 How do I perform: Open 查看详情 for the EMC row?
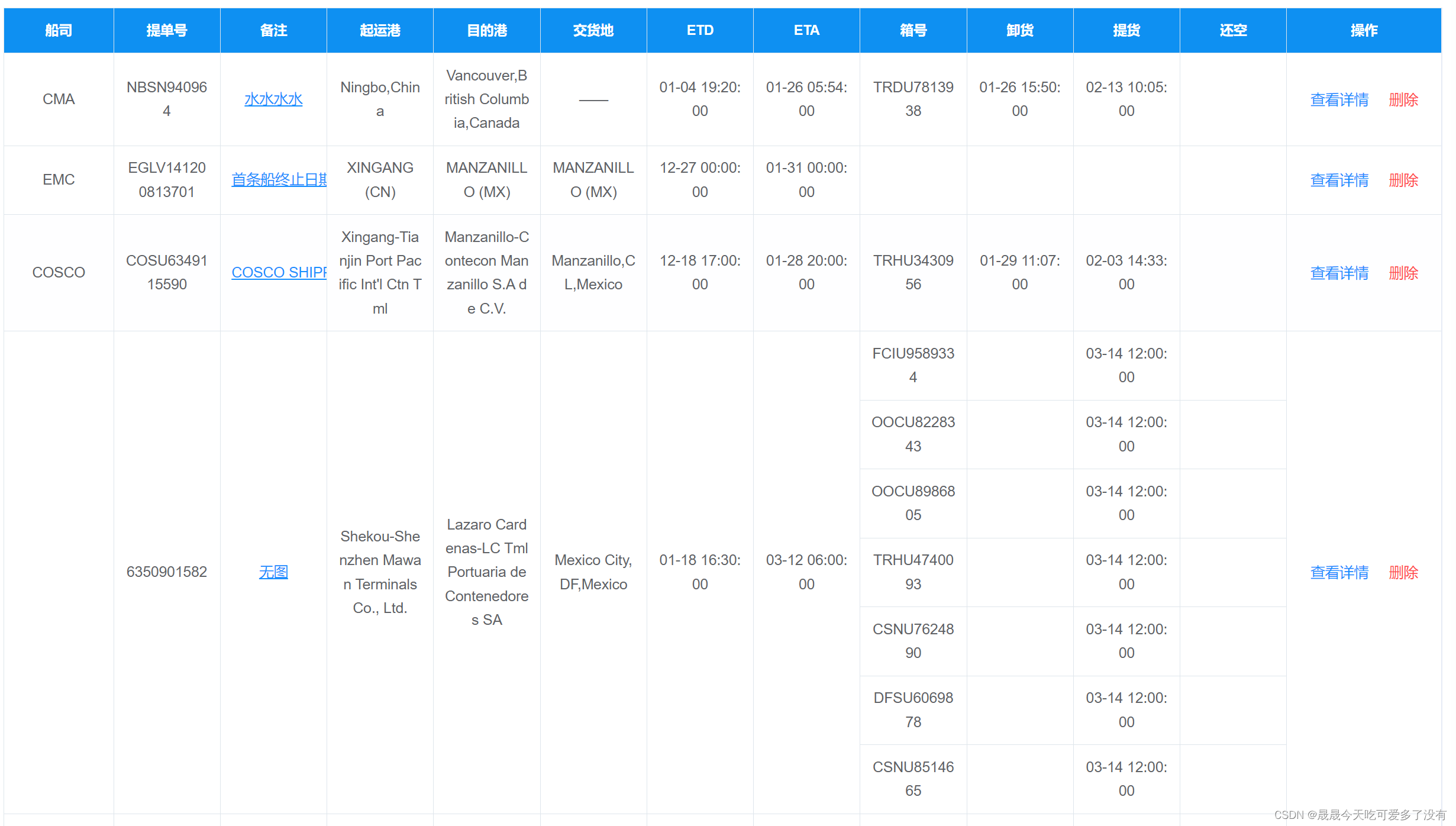pos(1339,180)
